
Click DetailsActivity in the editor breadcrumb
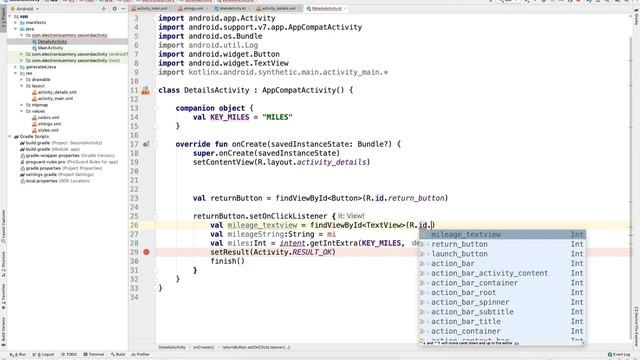[x=172, y=347]
